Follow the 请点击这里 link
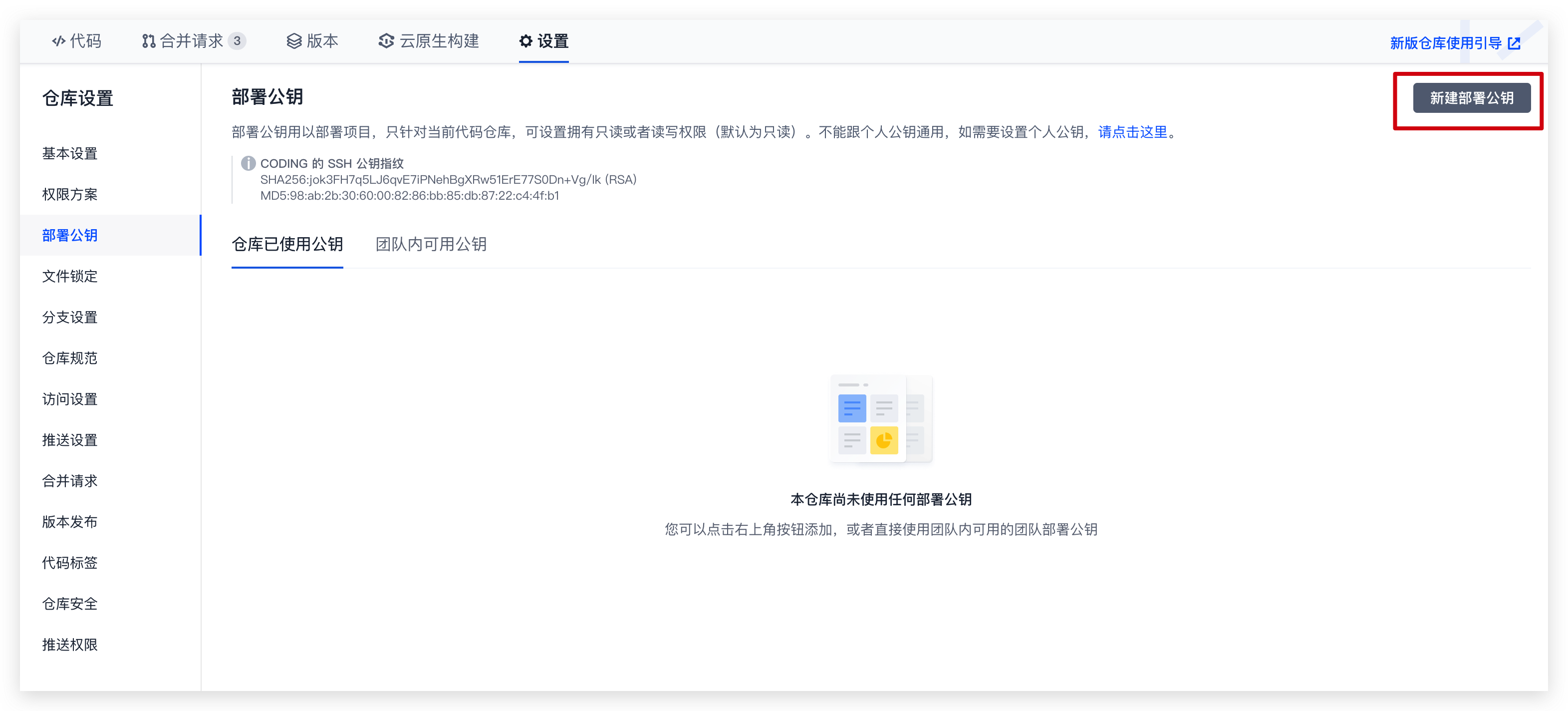This screenshot has width=1568, height=711. click(x=1133, y=132)
